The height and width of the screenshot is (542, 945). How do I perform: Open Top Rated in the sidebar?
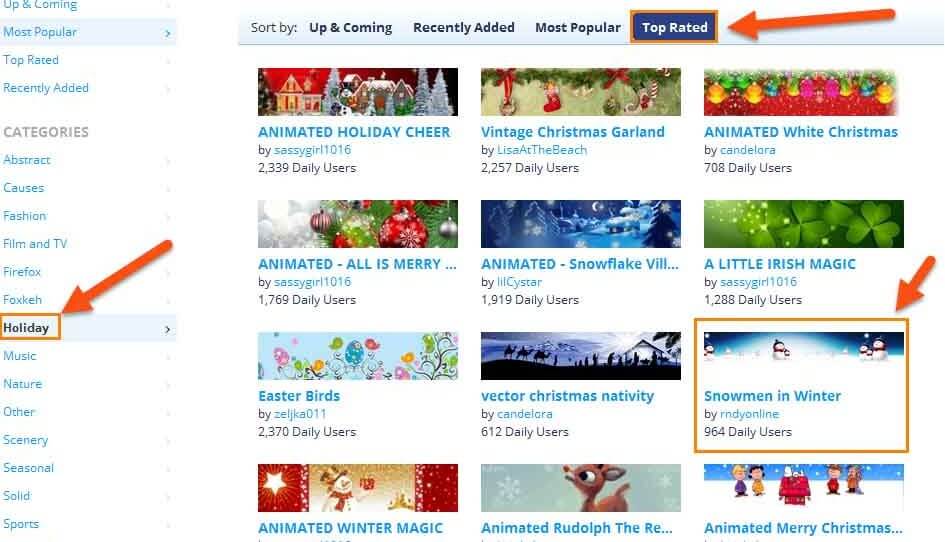(x=31, y=60)
